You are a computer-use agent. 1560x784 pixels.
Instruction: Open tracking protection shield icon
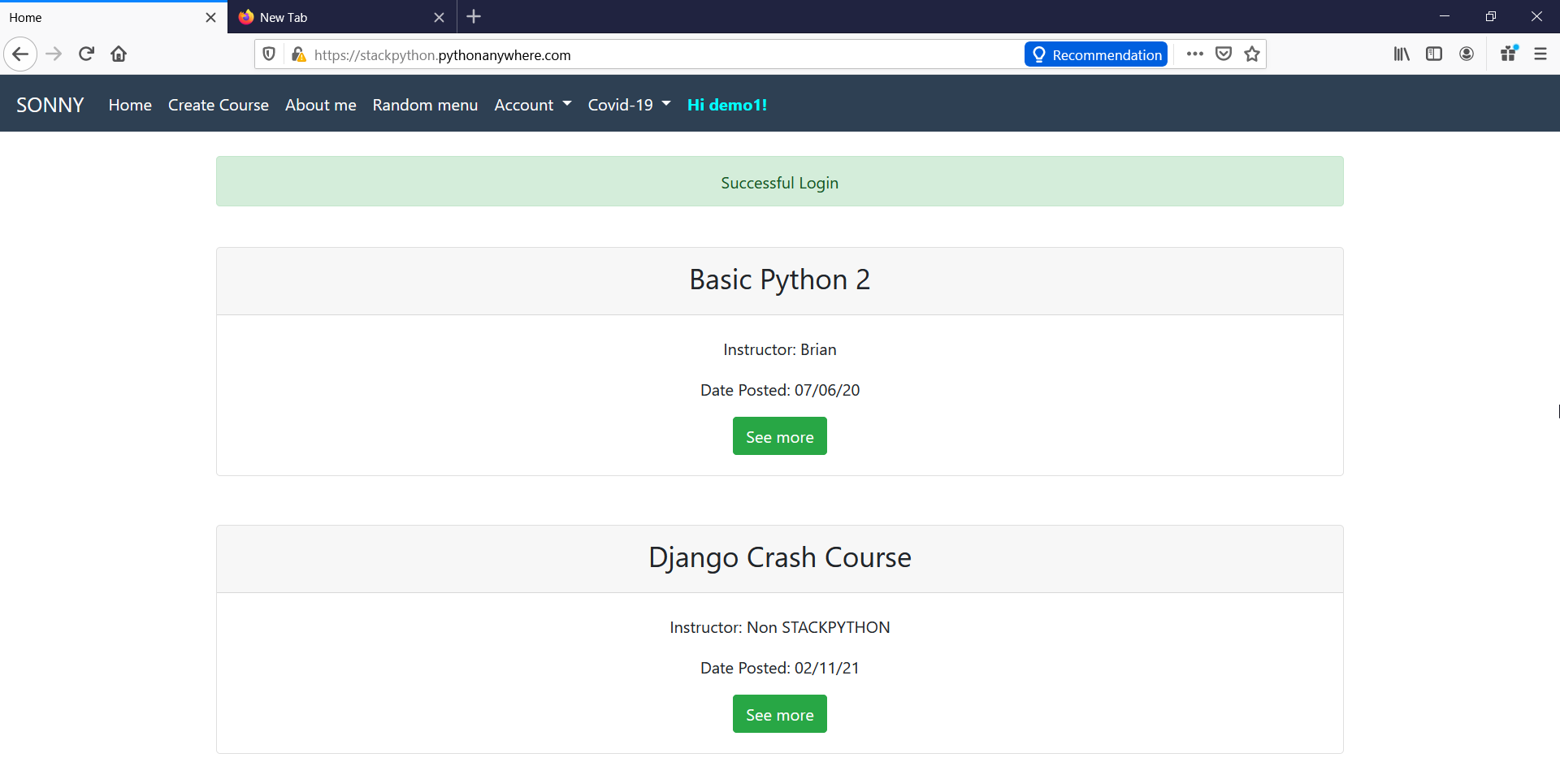click(269, 54)
